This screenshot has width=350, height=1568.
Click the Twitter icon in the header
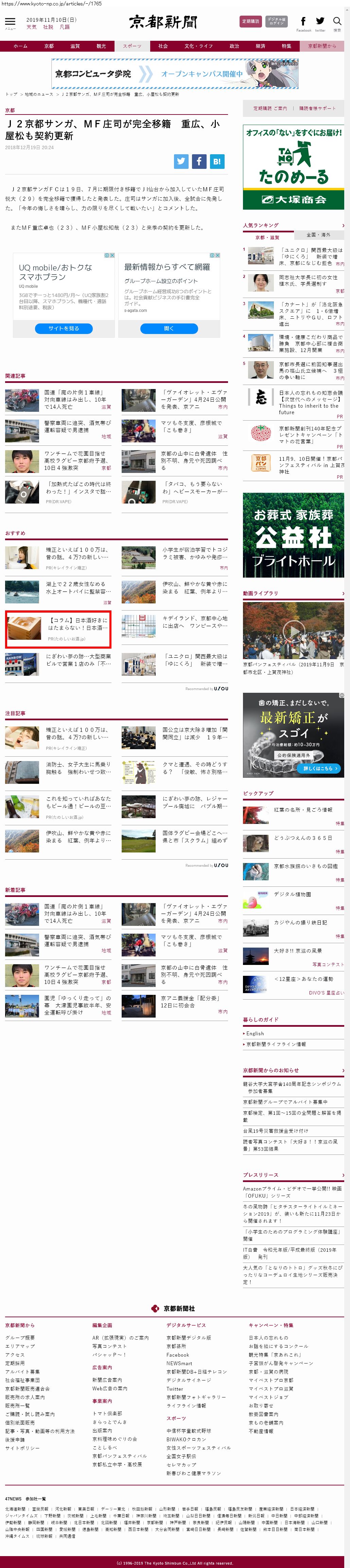pyautogui.click(x=320, y=21)
